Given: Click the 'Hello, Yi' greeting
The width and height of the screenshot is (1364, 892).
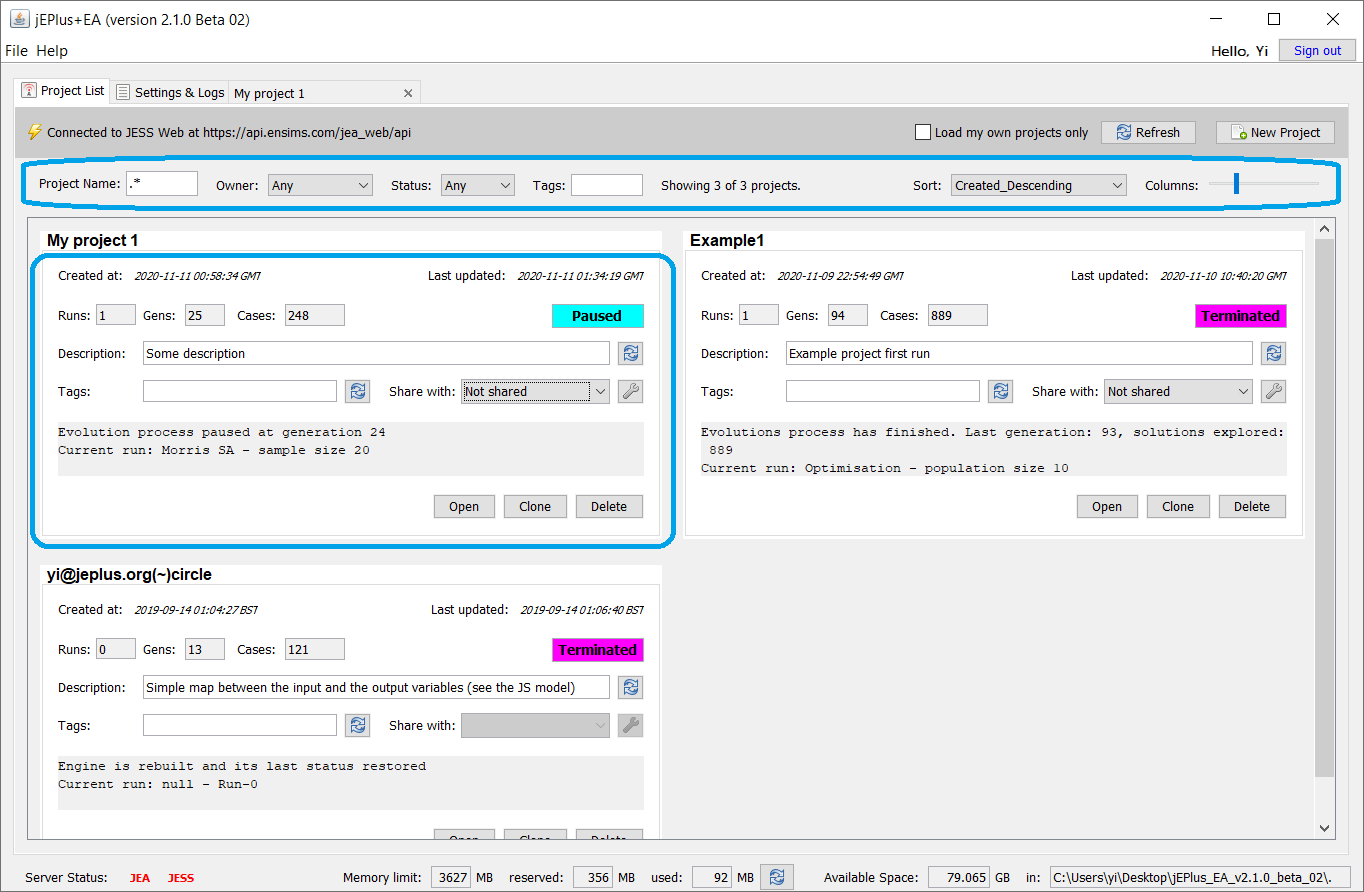Looking at the screenshot, I should (x=1240, y=51).
